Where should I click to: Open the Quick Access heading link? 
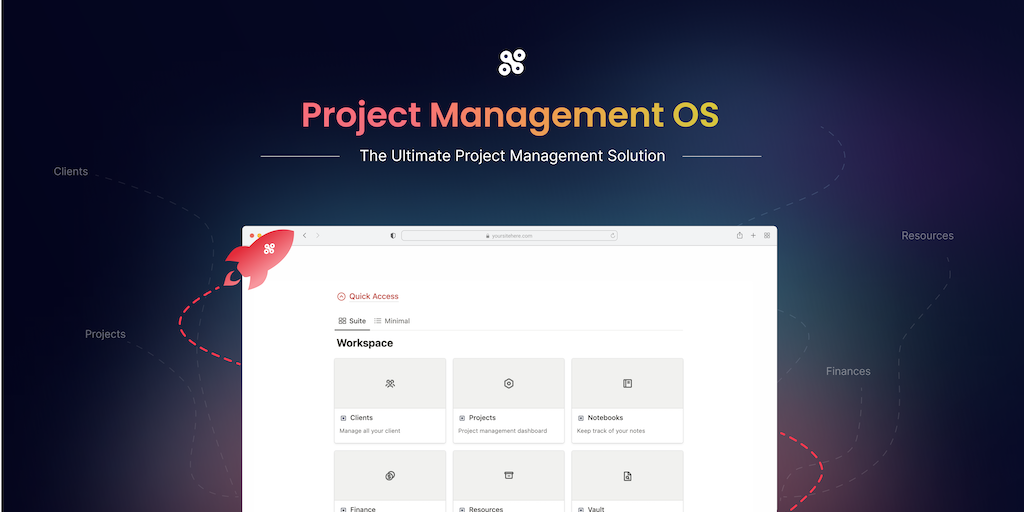pos(374,296)
